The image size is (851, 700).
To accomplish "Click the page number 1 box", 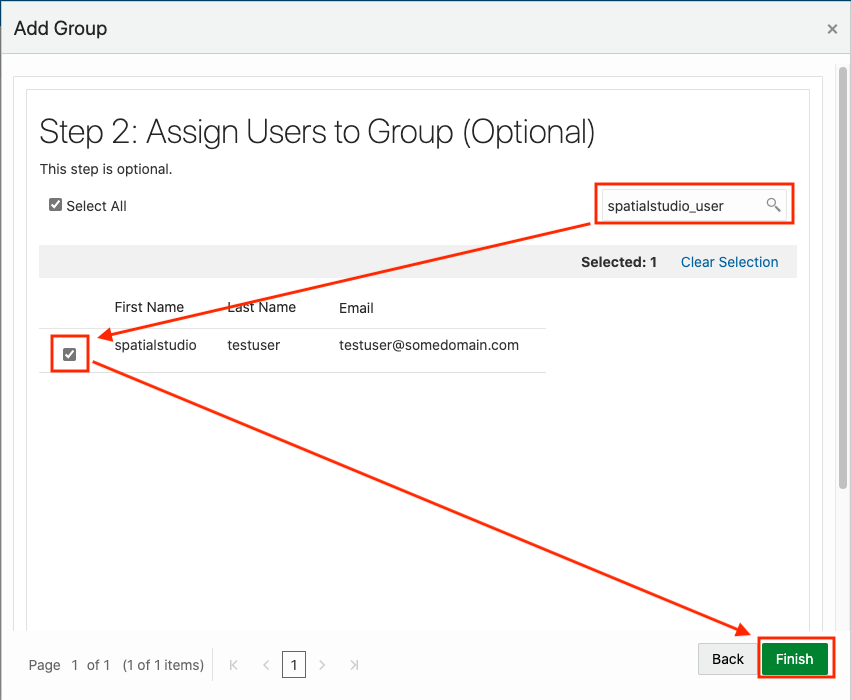I will tap(294, 665).
